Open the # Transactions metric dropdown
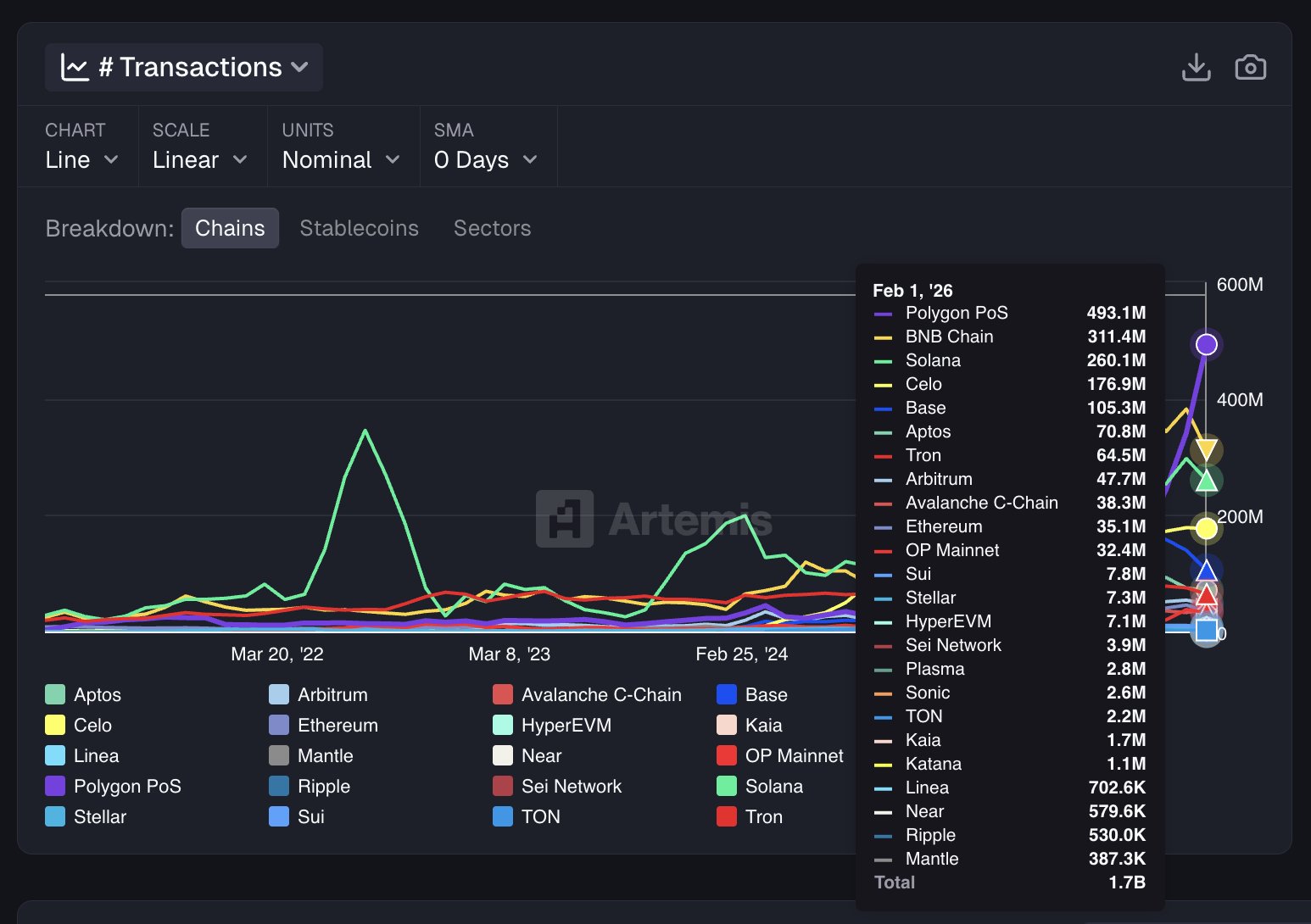This screenshot has height=924, width=1311. 184,67
